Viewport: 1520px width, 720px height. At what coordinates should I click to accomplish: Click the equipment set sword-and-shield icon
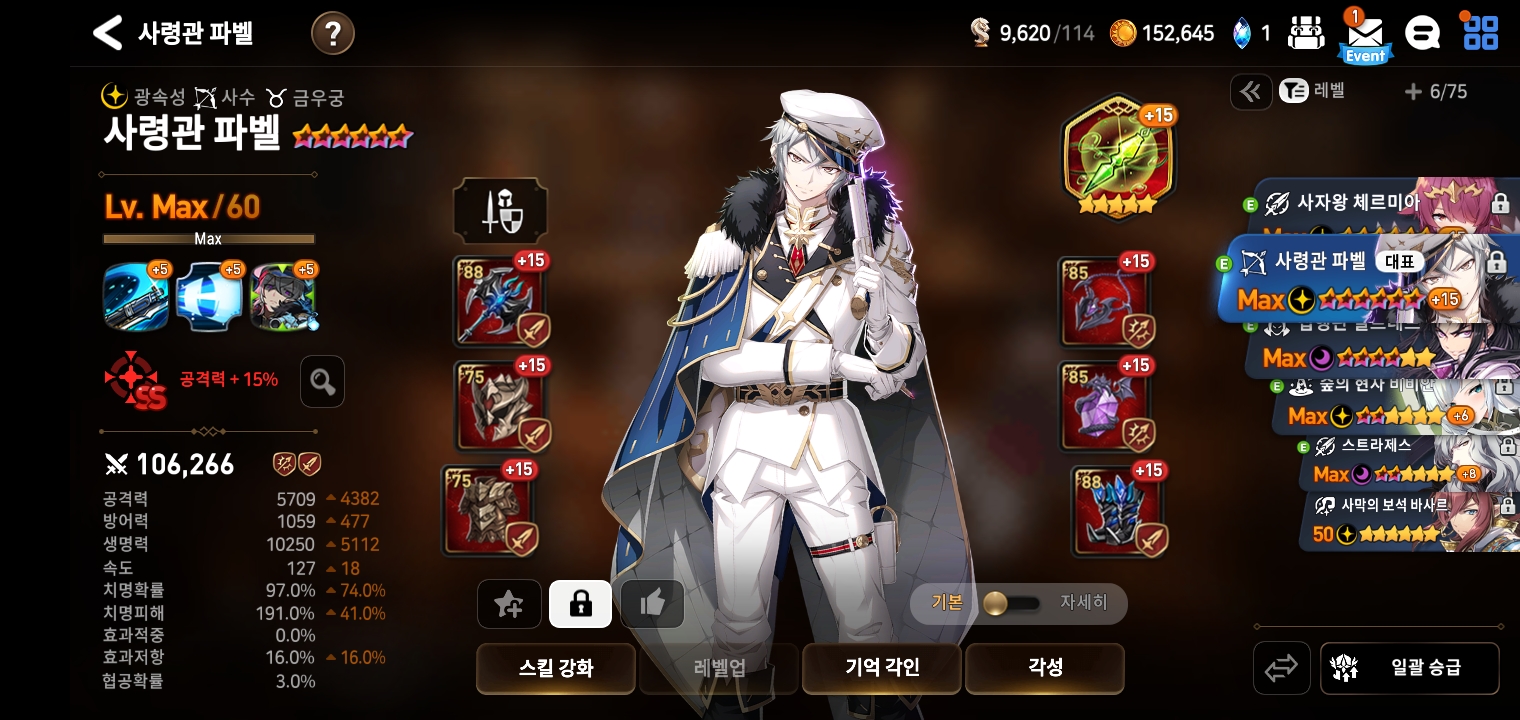[x=500, y=211]
